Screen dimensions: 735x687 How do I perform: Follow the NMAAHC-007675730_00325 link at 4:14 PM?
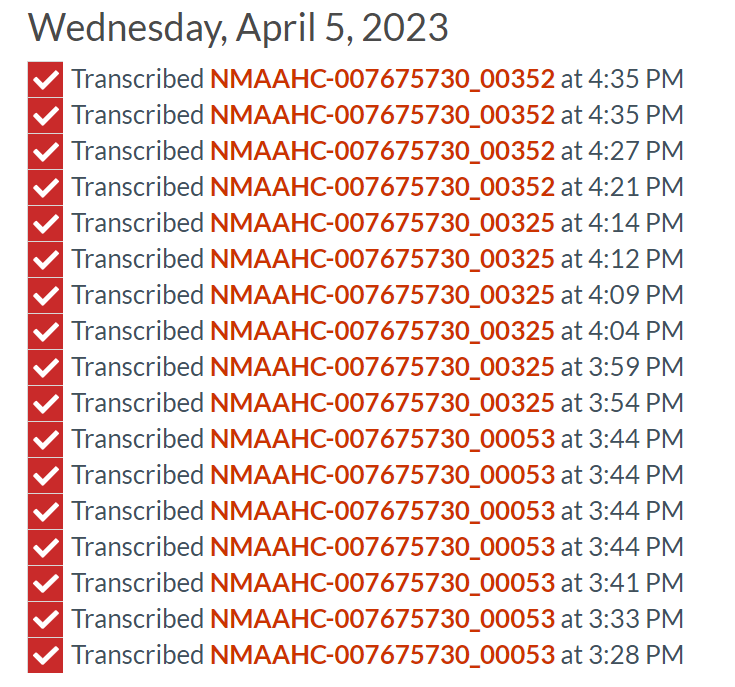pyautogui.click(x=382, y=223)
